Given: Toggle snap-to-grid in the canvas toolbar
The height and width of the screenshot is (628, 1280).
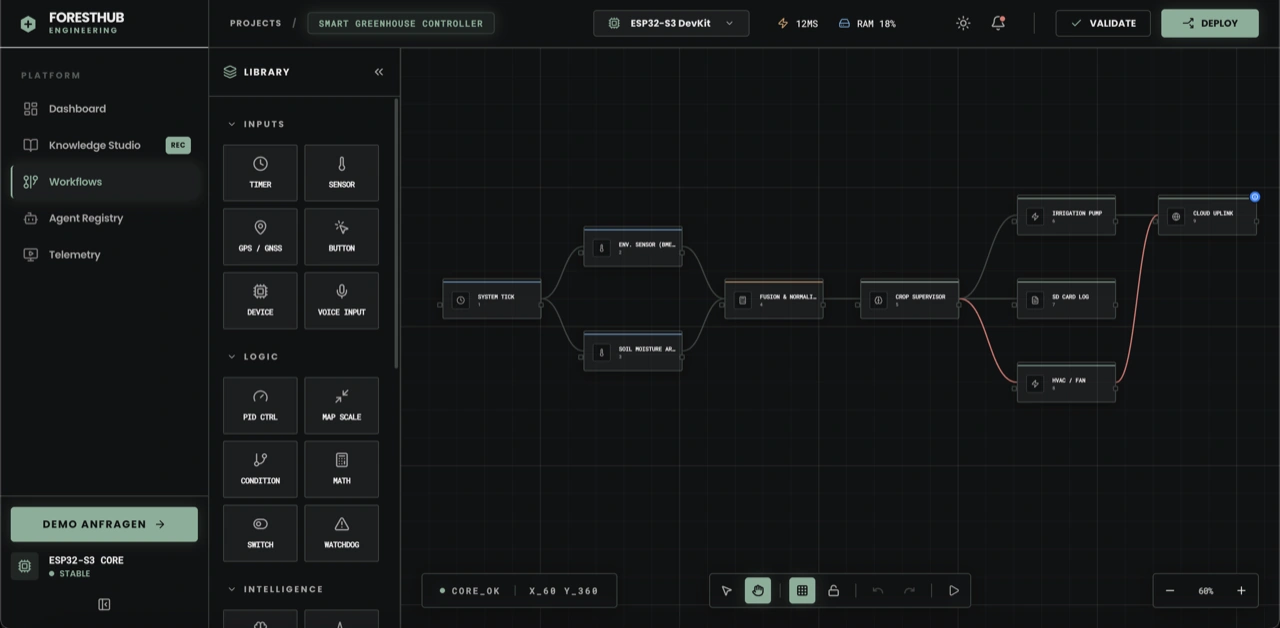Looking at the screenshot, I should pyautogui.click(x=802, y=590).
